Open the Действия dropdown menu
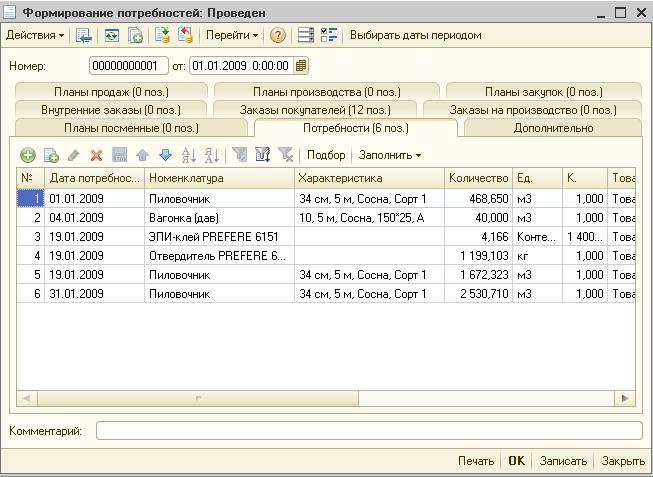 [35, 35]
